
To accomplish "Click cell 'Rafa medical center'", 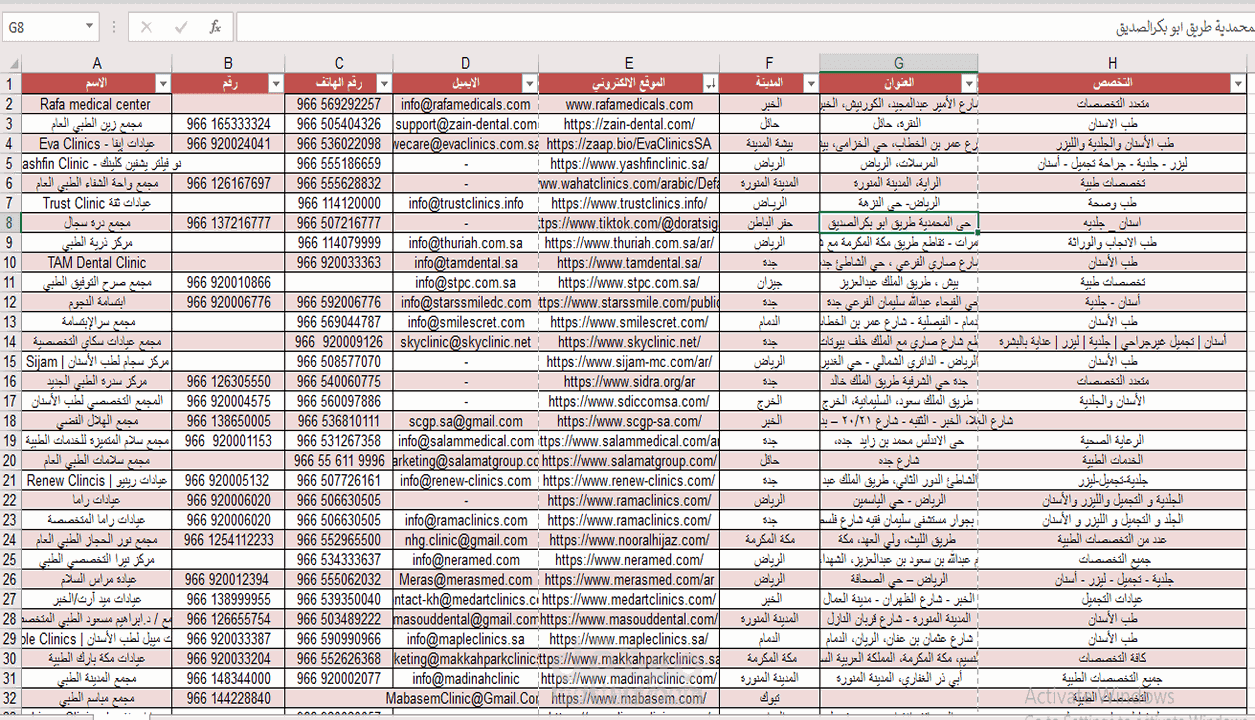I will tap(96, 104).
